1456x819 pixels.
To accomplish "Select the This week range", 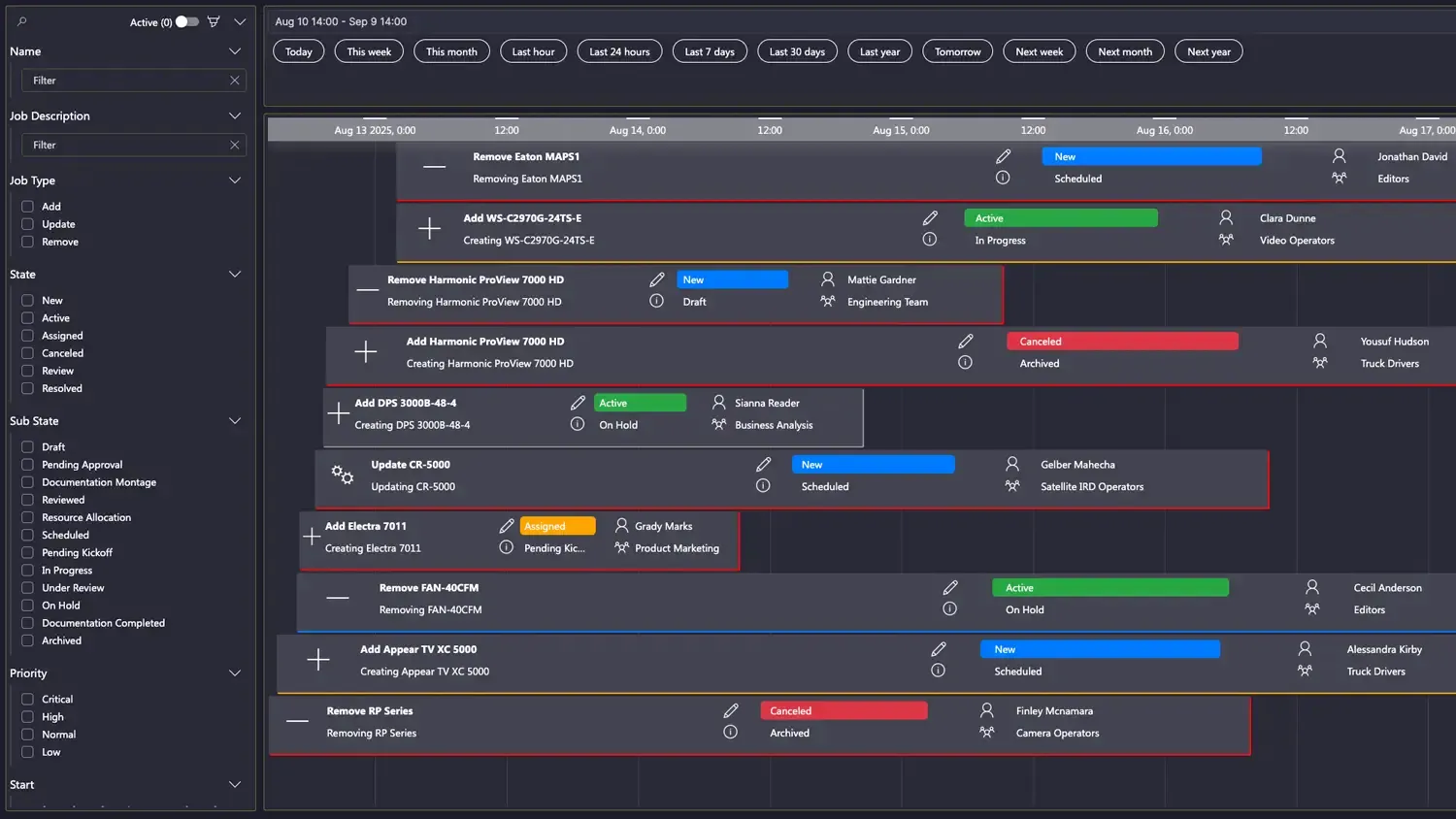I will (x=369, y=51).
